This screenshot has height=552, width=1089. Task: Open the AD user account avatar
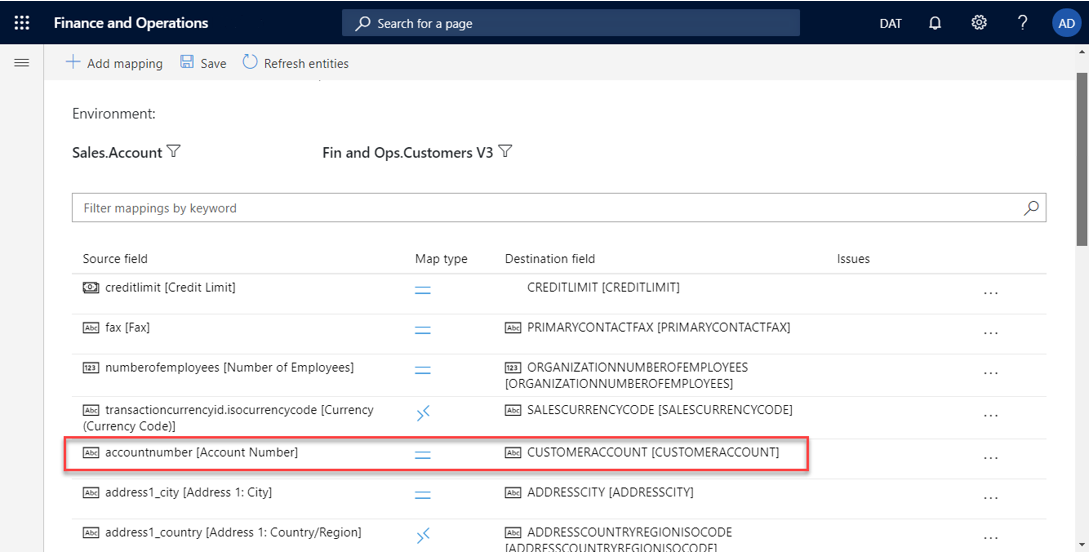[1066, 24]
